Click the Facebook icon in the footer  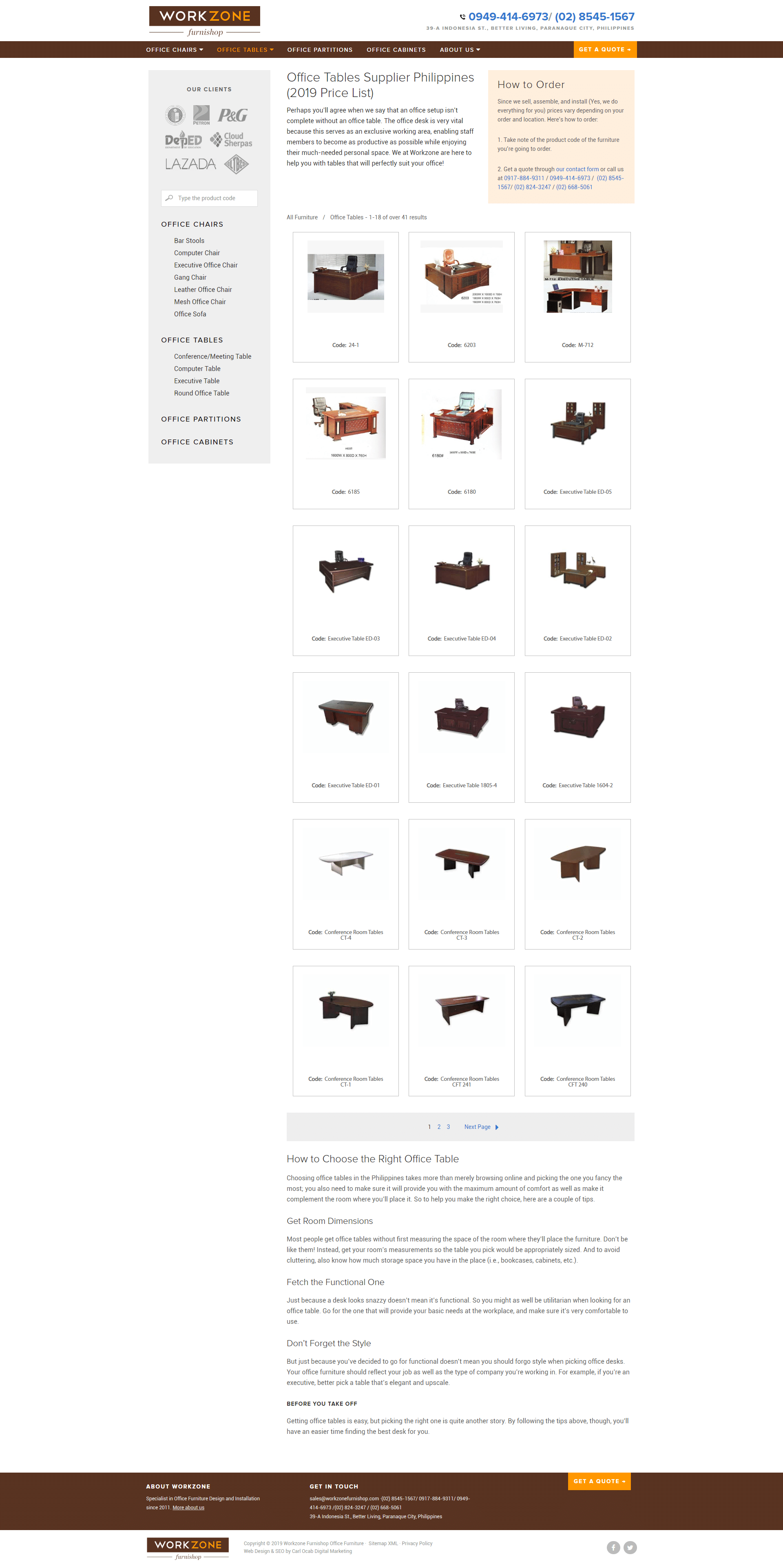(x=613, y=1547)
